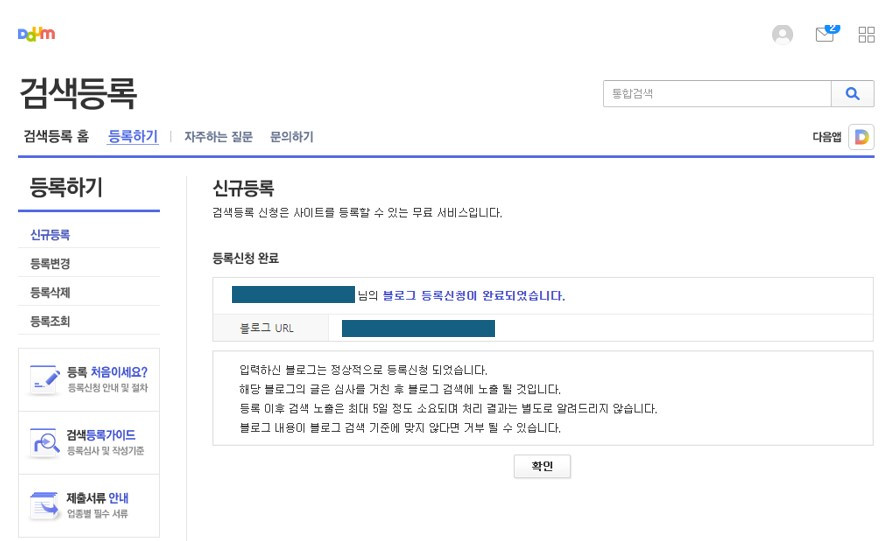
Task: Click the 등록하기 sidebar heading
Action: [66, 188]
